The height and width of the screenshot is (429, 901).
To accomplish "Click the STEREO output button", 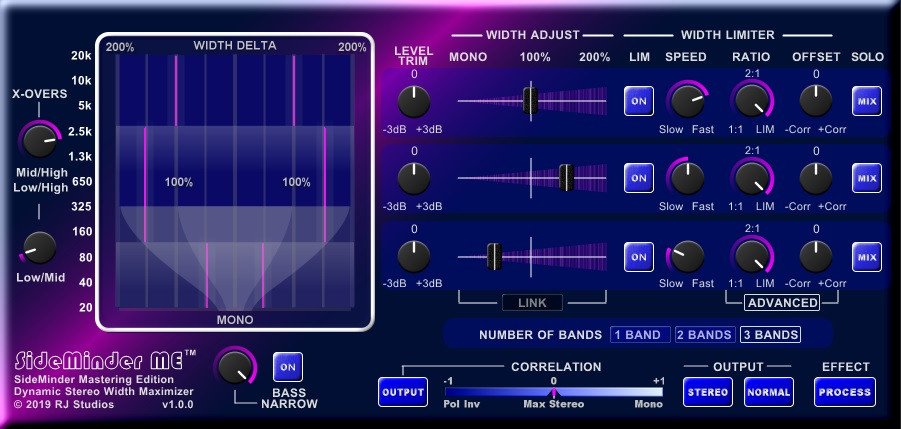I will point(708,392).
